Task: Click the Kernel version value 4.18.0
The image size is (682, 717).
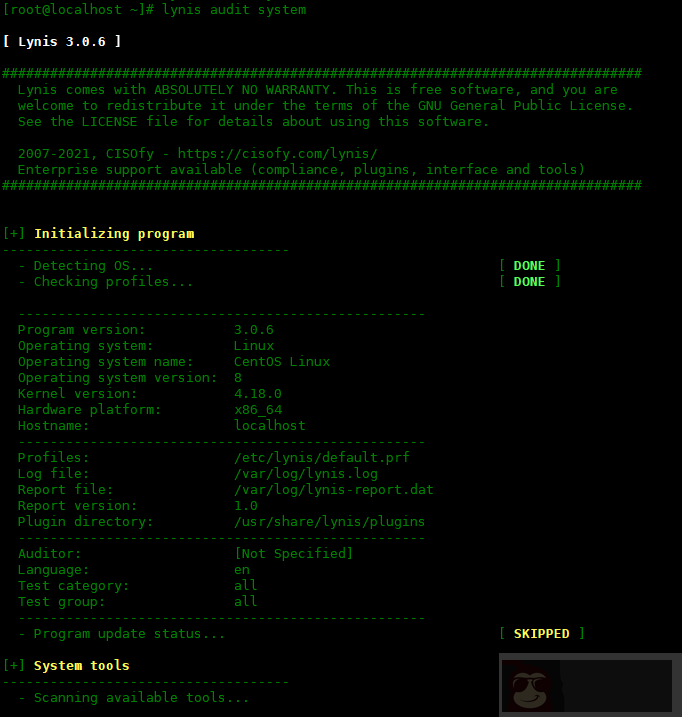Action: point(258,394)
